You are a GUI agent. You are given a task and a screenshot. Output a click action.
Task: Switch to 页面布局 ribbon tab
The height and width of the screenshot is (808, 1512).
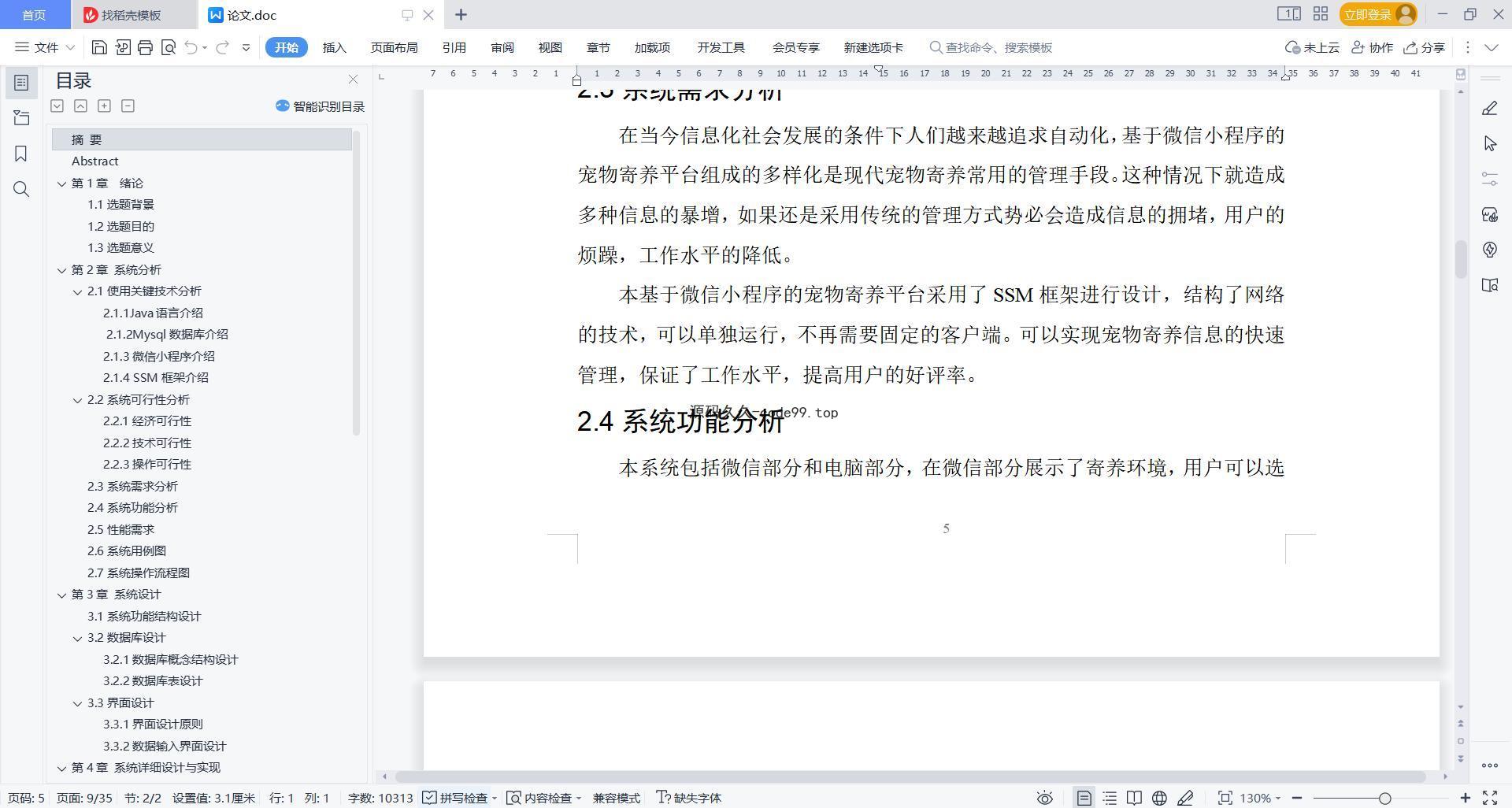(395, 47)
